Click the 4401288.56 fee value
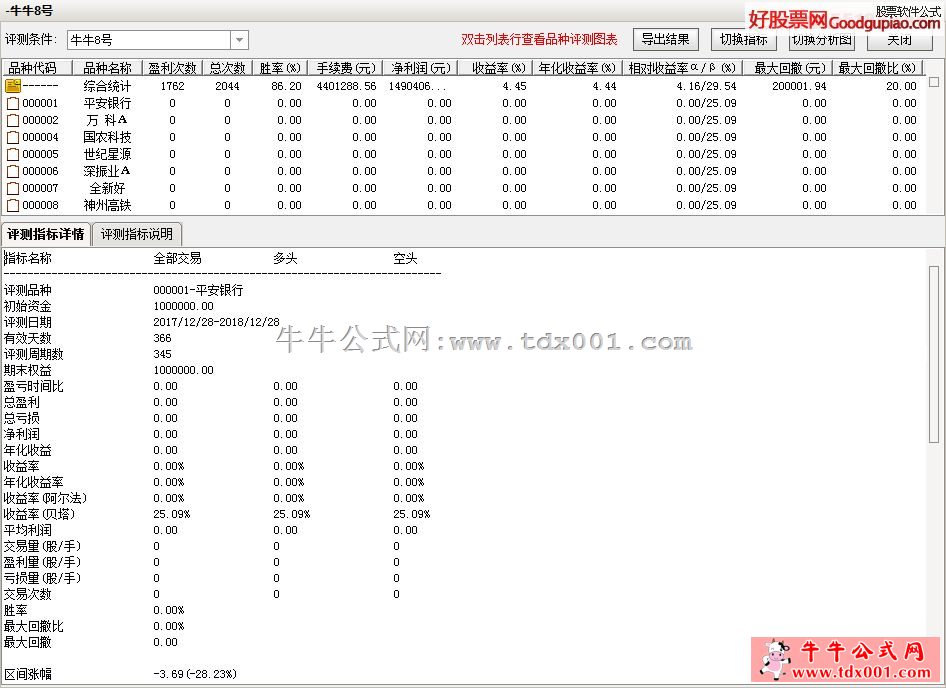 click(x=346, y=86)
